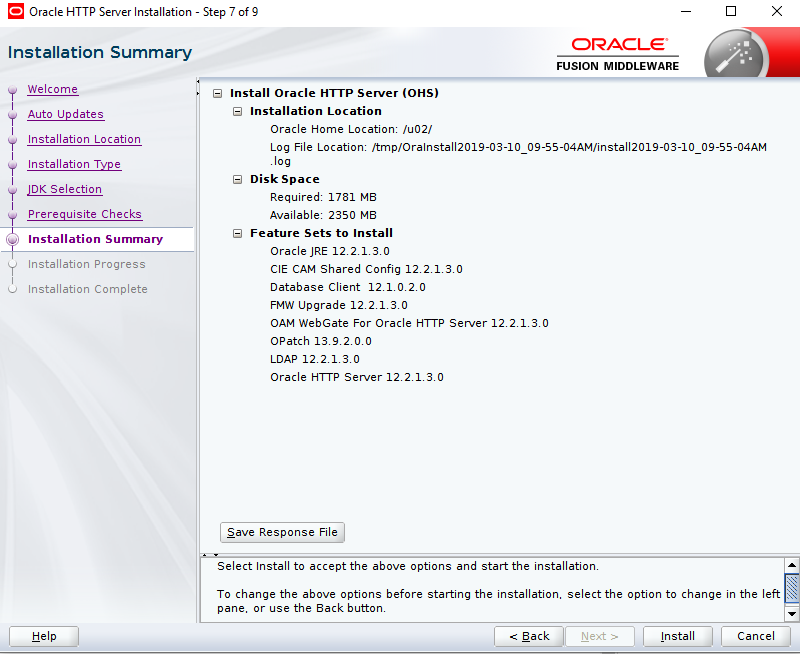Click the grayed step circle beside Installation Complete

coord(11,289)
